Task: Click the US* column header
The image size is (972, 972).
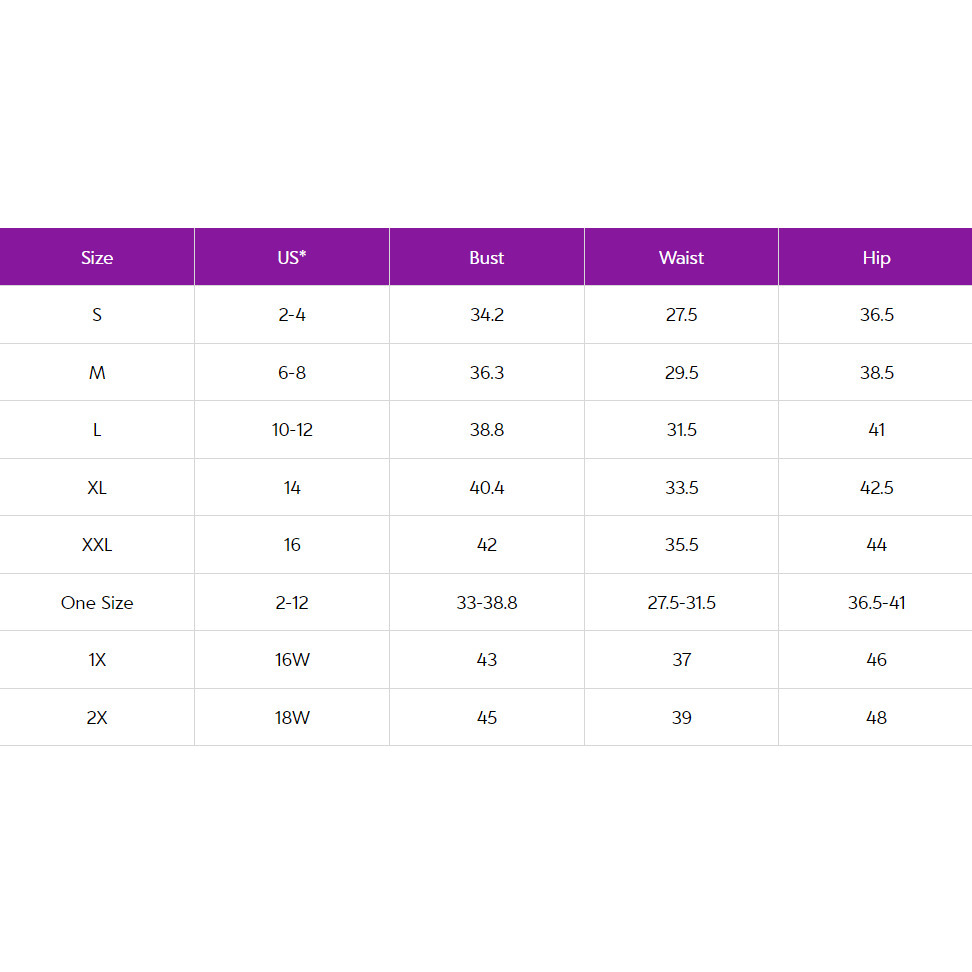Action: click(292, 257)
